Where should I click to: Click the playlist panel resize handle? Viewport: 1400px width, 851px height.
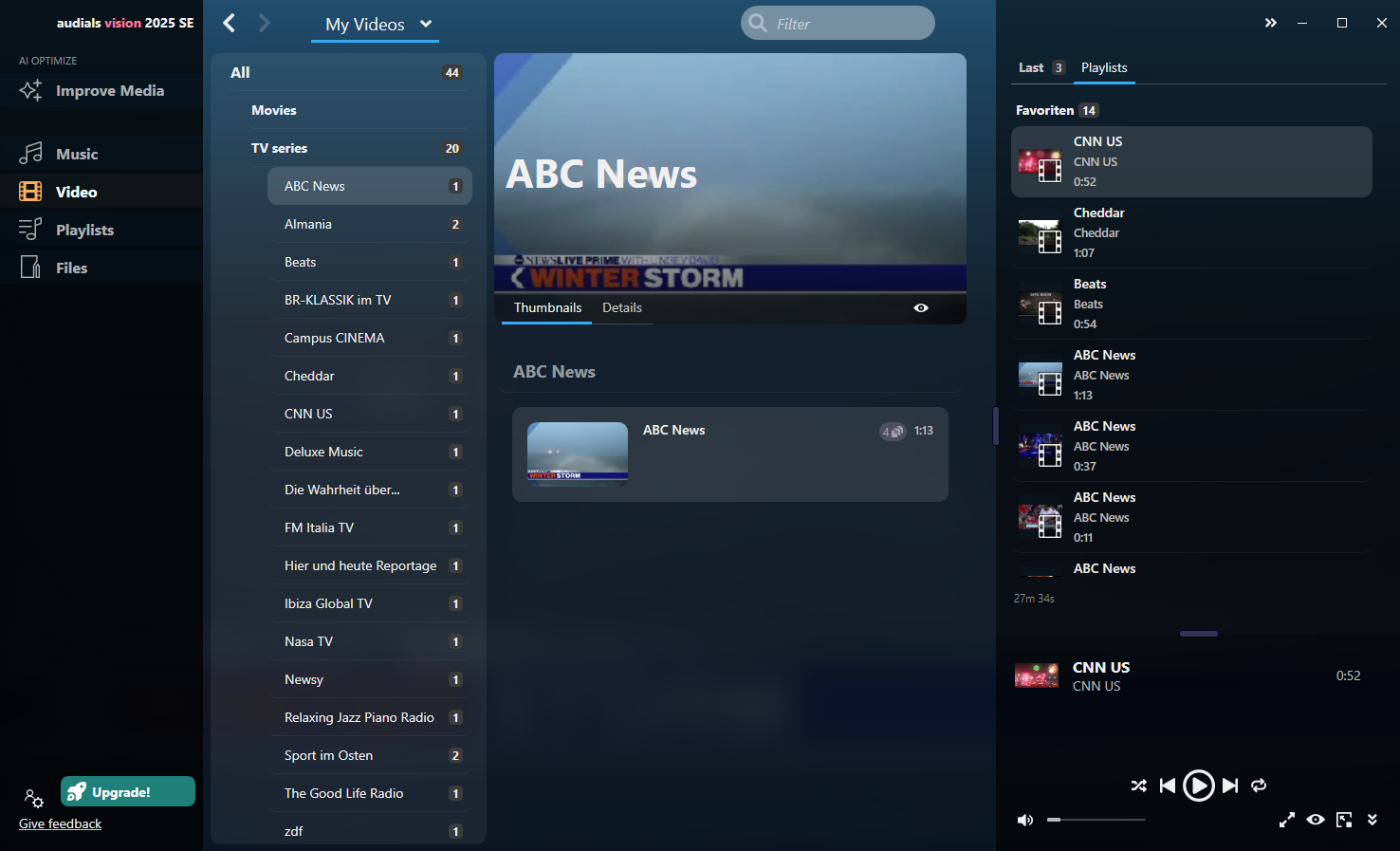click(1199, 634)
